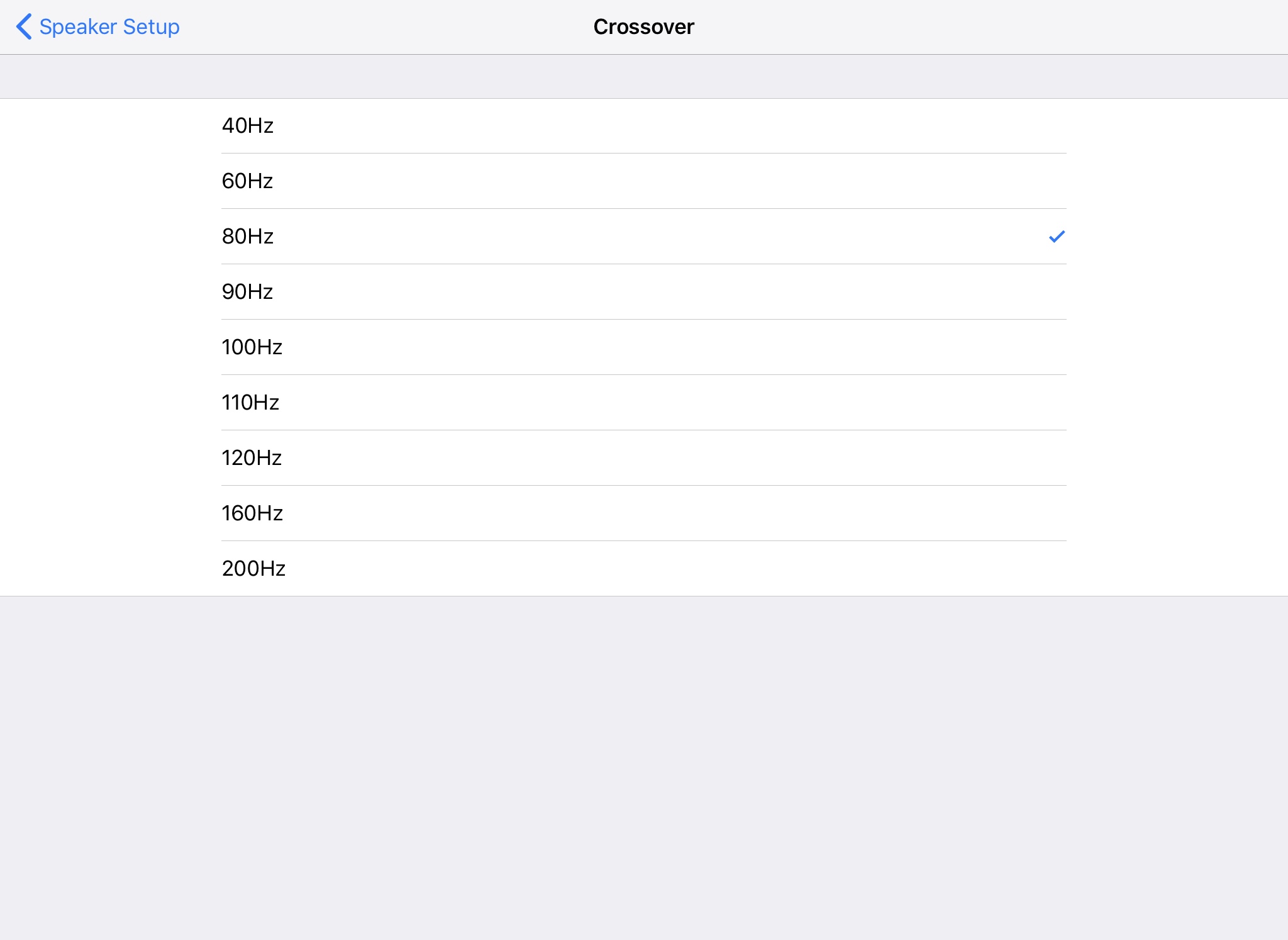
Task: Pick the 100Hz crossover option
Action: (x=252, y=347)
